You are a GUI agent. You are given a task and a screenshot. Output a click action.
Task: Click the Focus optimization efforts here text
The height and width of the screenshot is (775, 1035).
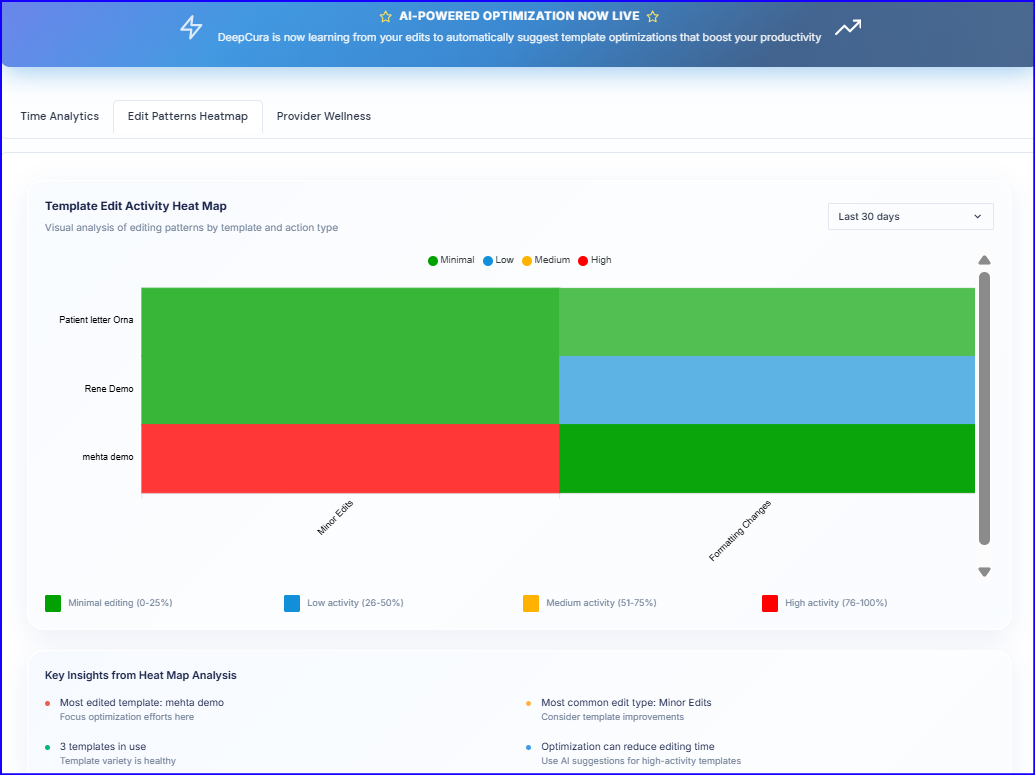pyautogui.click(x=127, y=717)
